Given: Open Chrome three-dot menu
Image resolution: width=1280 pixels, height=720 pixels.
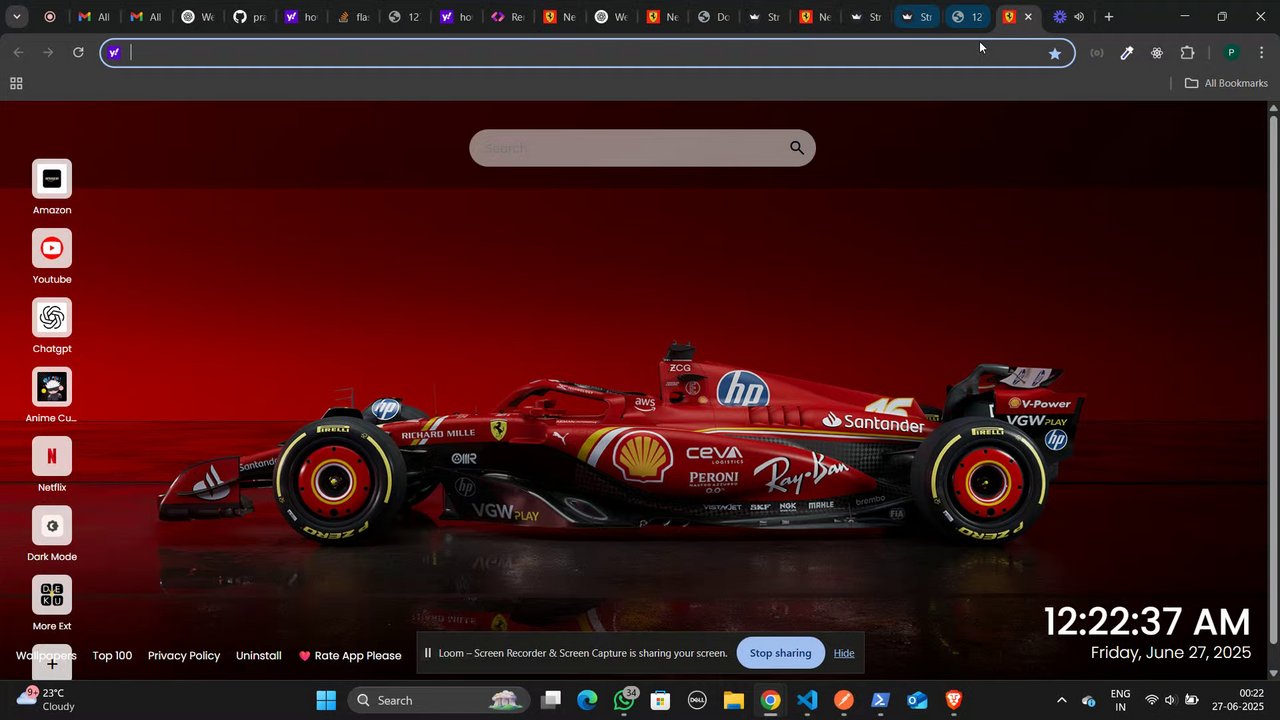Looking at the screenshot, I should tap(1262, 53).
